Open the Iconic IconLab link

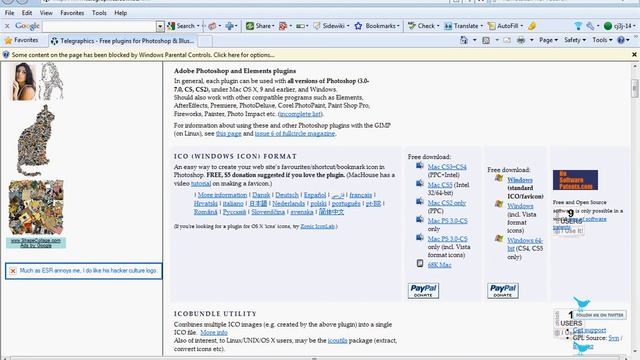(x=317, y=227)
